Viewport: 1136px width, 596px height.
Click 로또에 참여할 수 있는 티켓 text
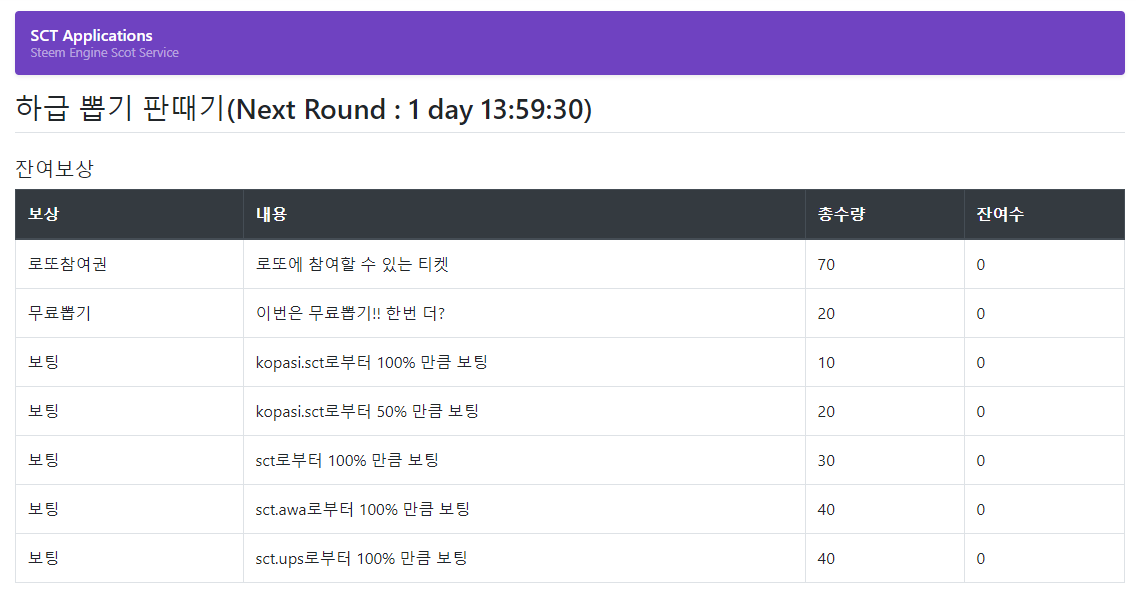click(x=352, y=264)
